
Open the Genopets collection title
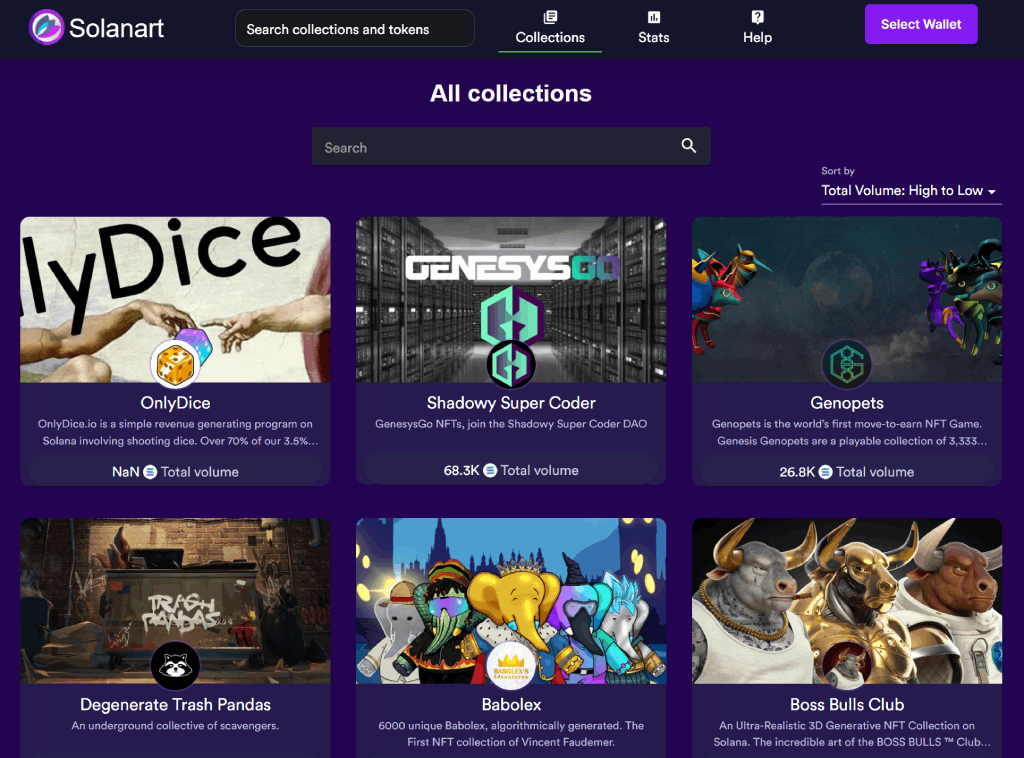pyautogui.click(x=847, y=403)
